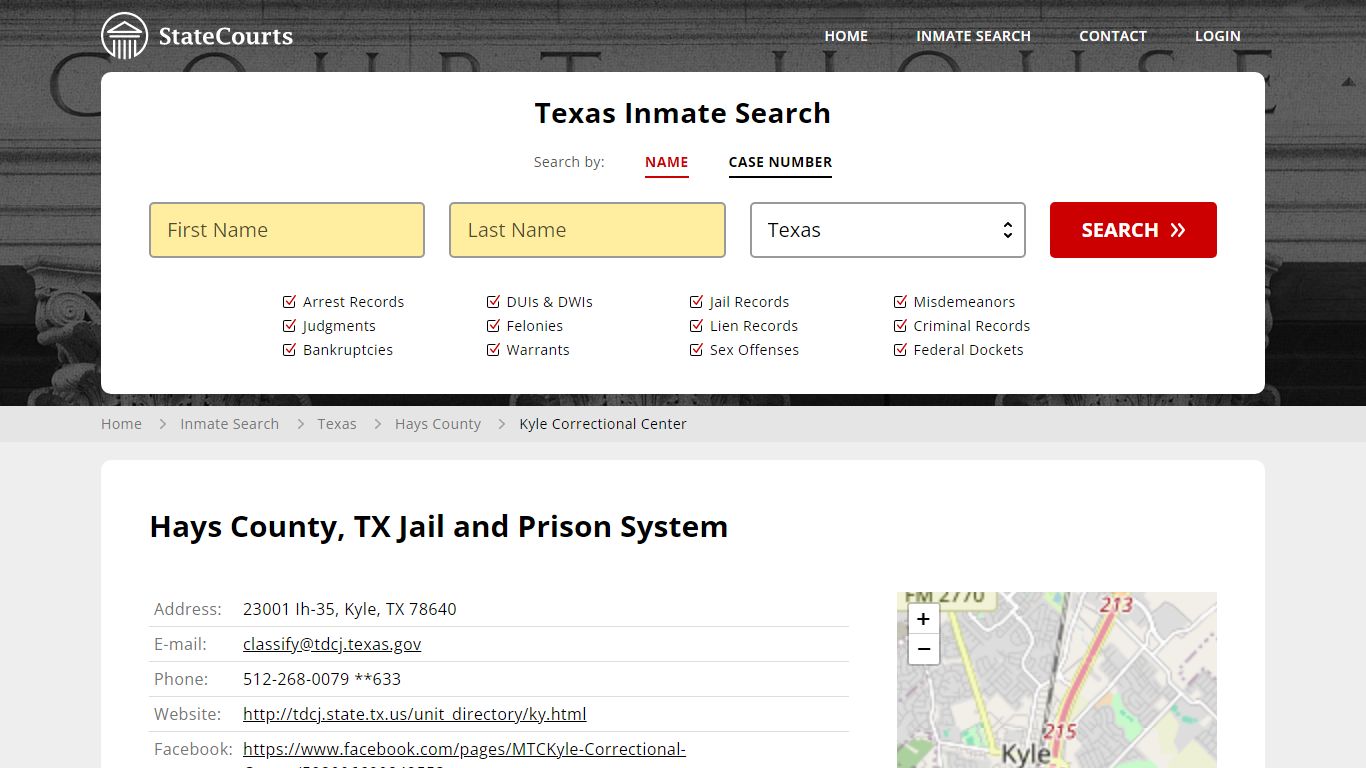
Task: Toggle the Misdemeanors checkbox
Action: click(900, 302)
